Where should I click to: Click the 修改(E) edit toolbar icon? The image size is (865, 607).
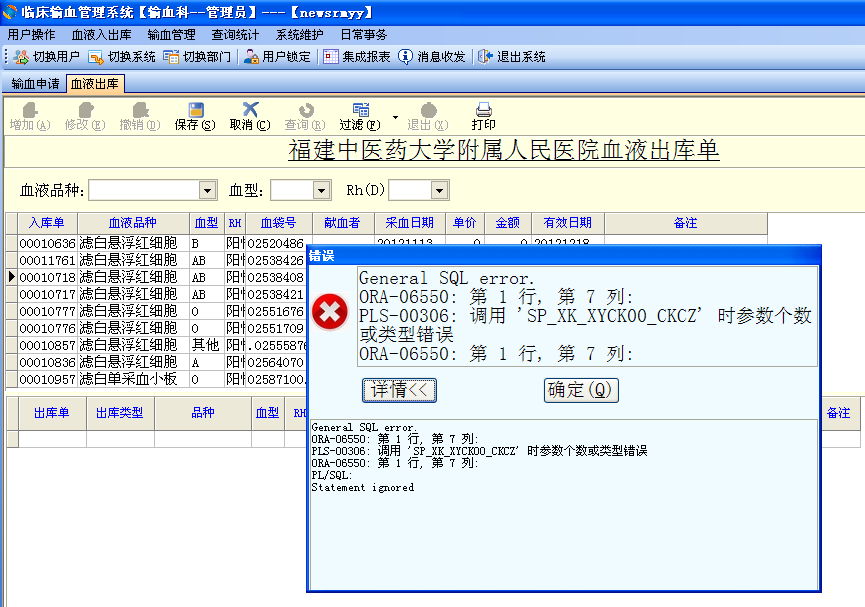[85, 109]
